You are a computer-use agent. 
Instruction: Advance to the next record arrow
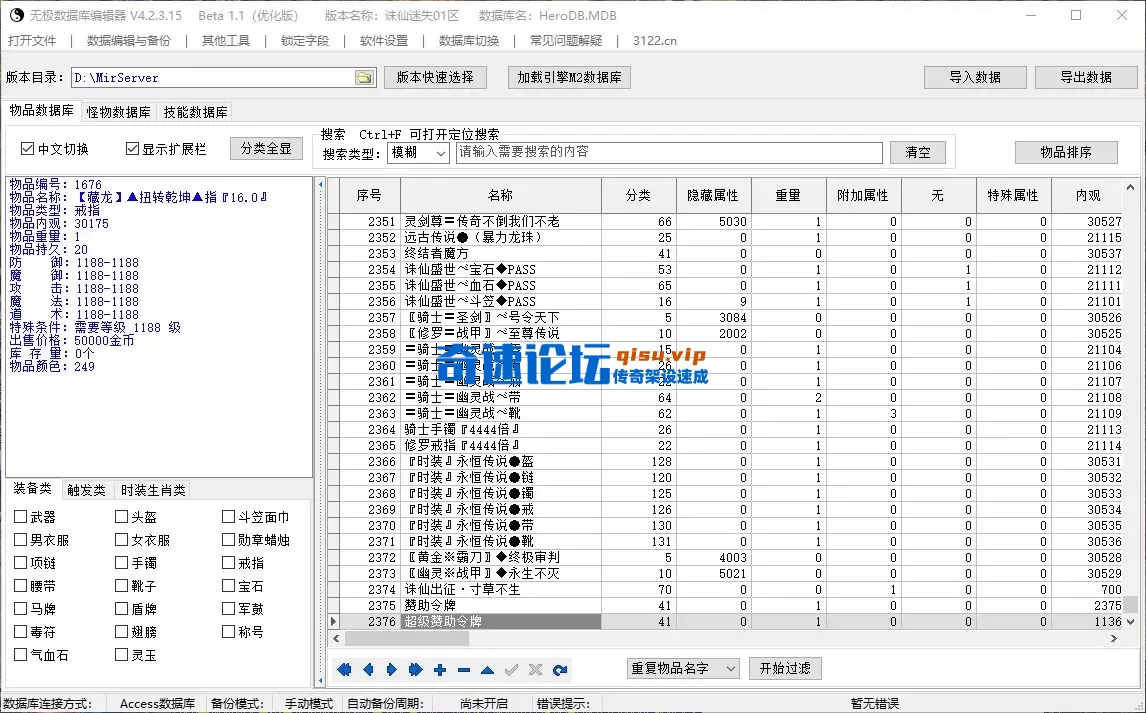tap(390, 669)
